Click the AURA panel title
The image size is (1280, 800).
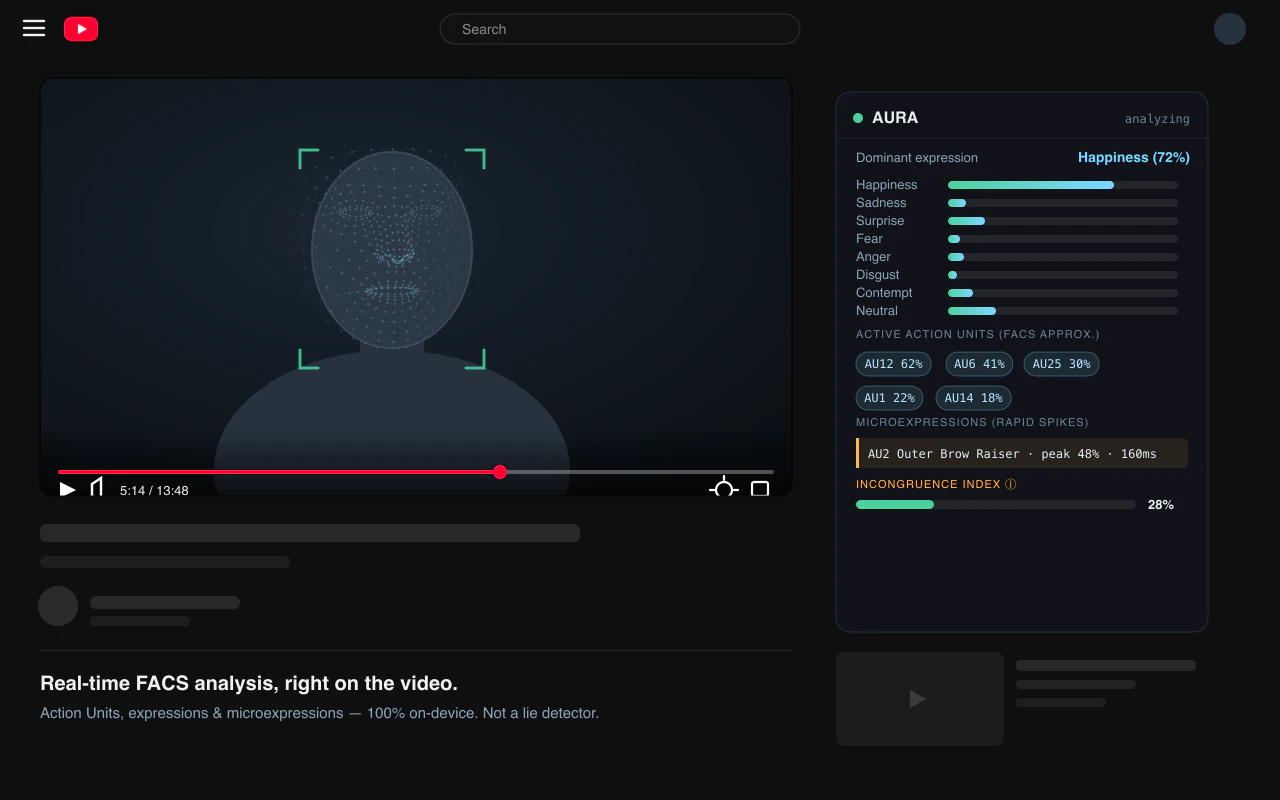click(x=895, y=118)
